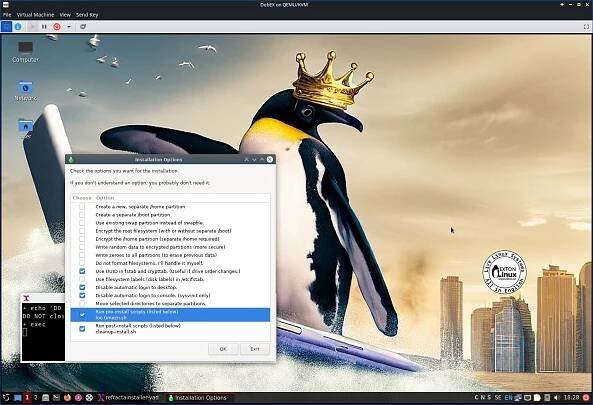Open the file manager taskbar launcher
Screen dimensions: 593x405
[x=46, y=398]
